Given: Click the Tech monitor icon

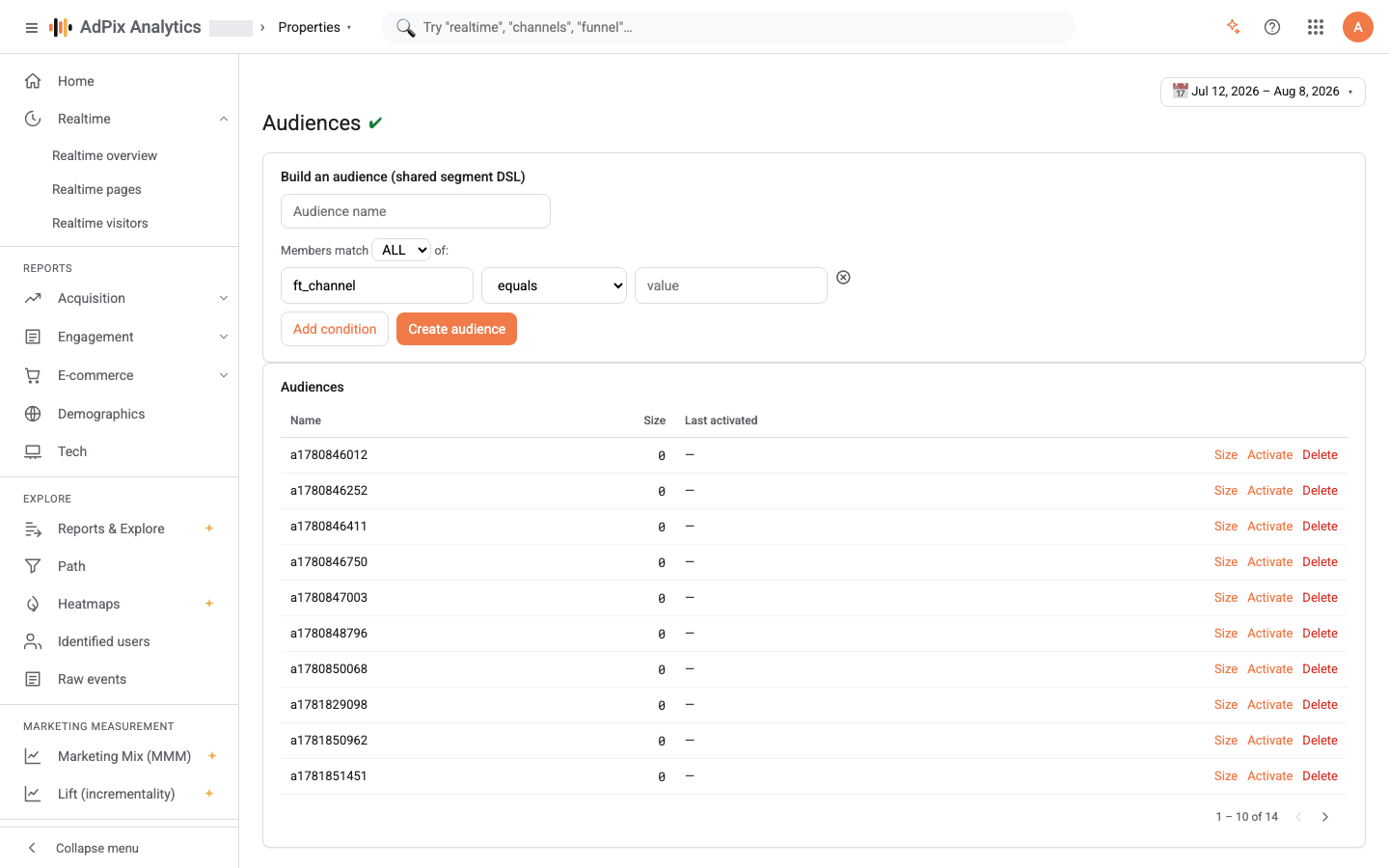Looking at the screenshot, I should click(33, 451).
